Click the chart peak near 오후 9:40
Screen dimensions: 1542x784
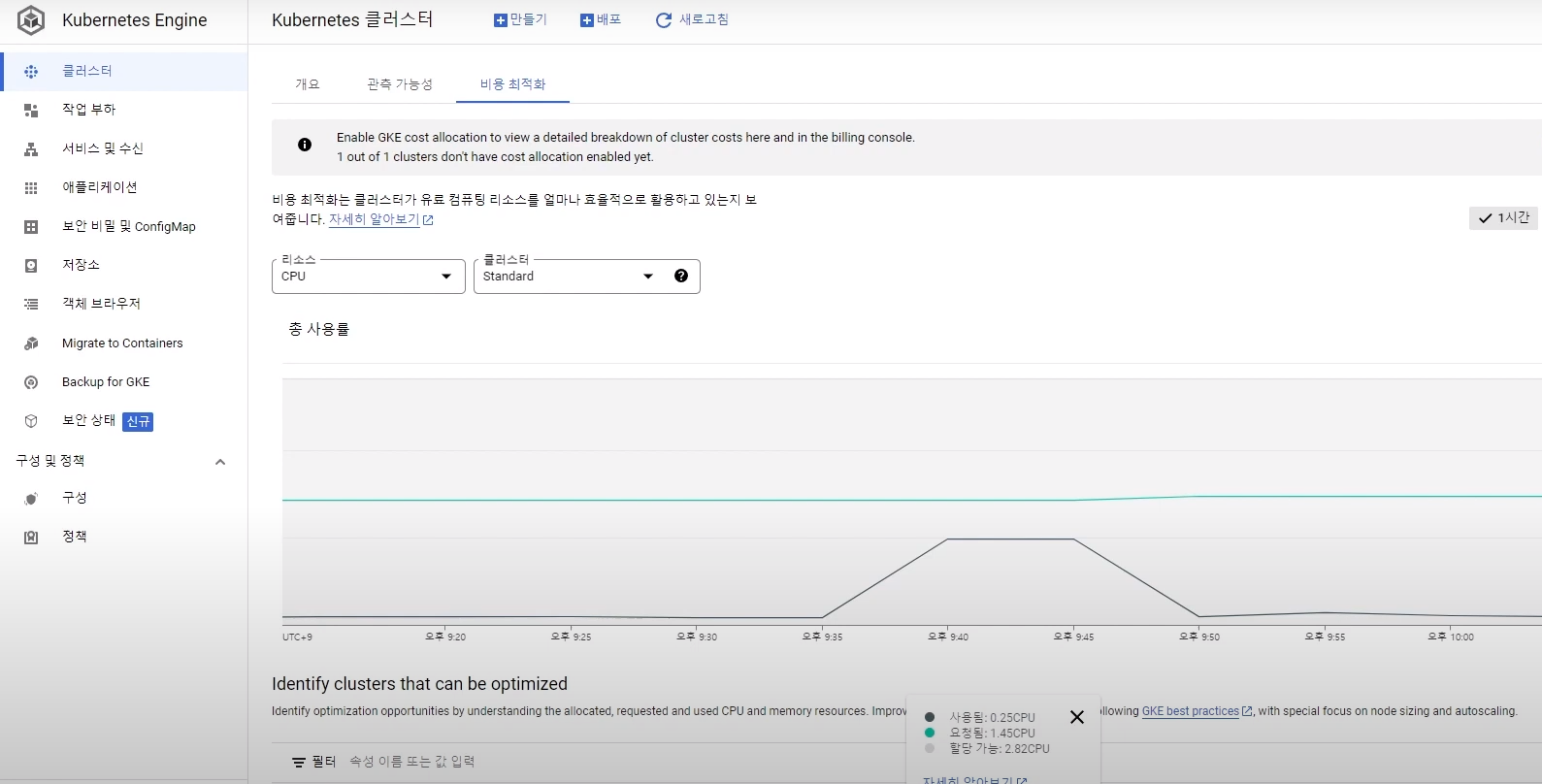point(948,539)
